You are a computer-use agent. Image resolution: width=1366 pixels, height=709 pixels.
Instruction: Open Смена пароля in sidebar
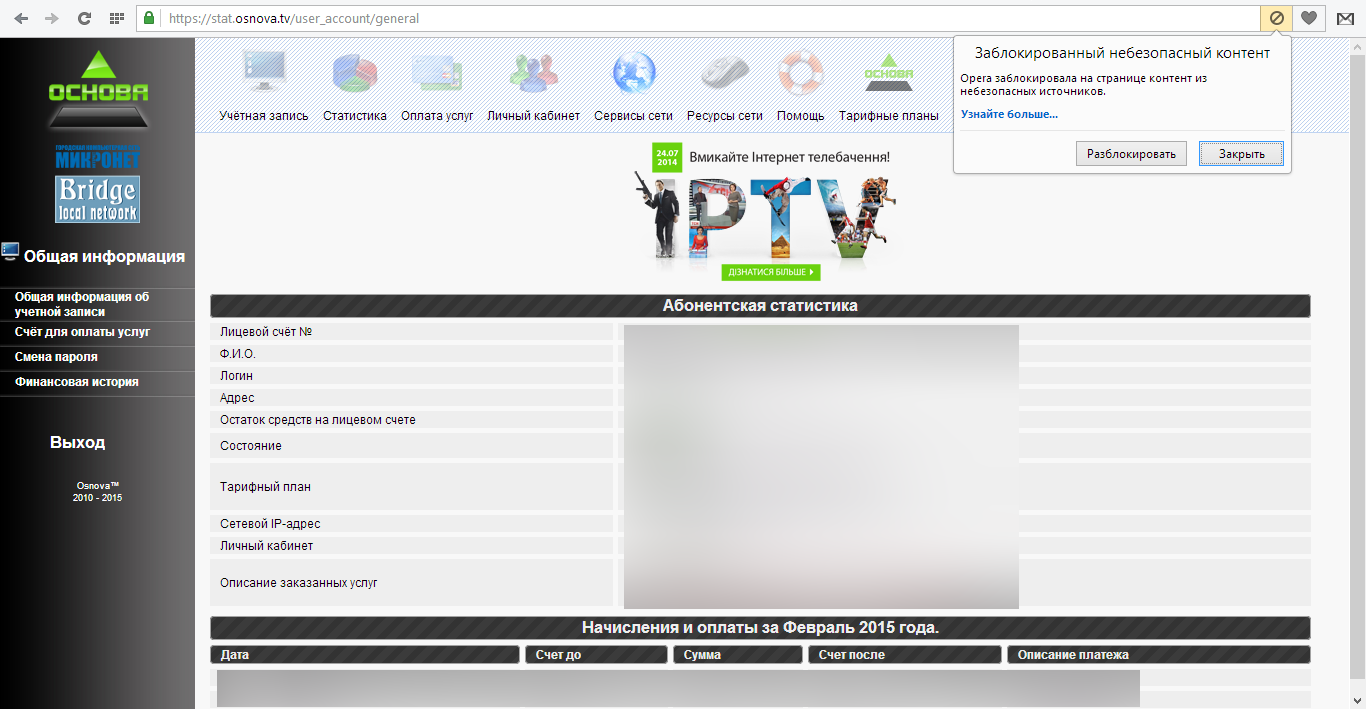(56, 357)
